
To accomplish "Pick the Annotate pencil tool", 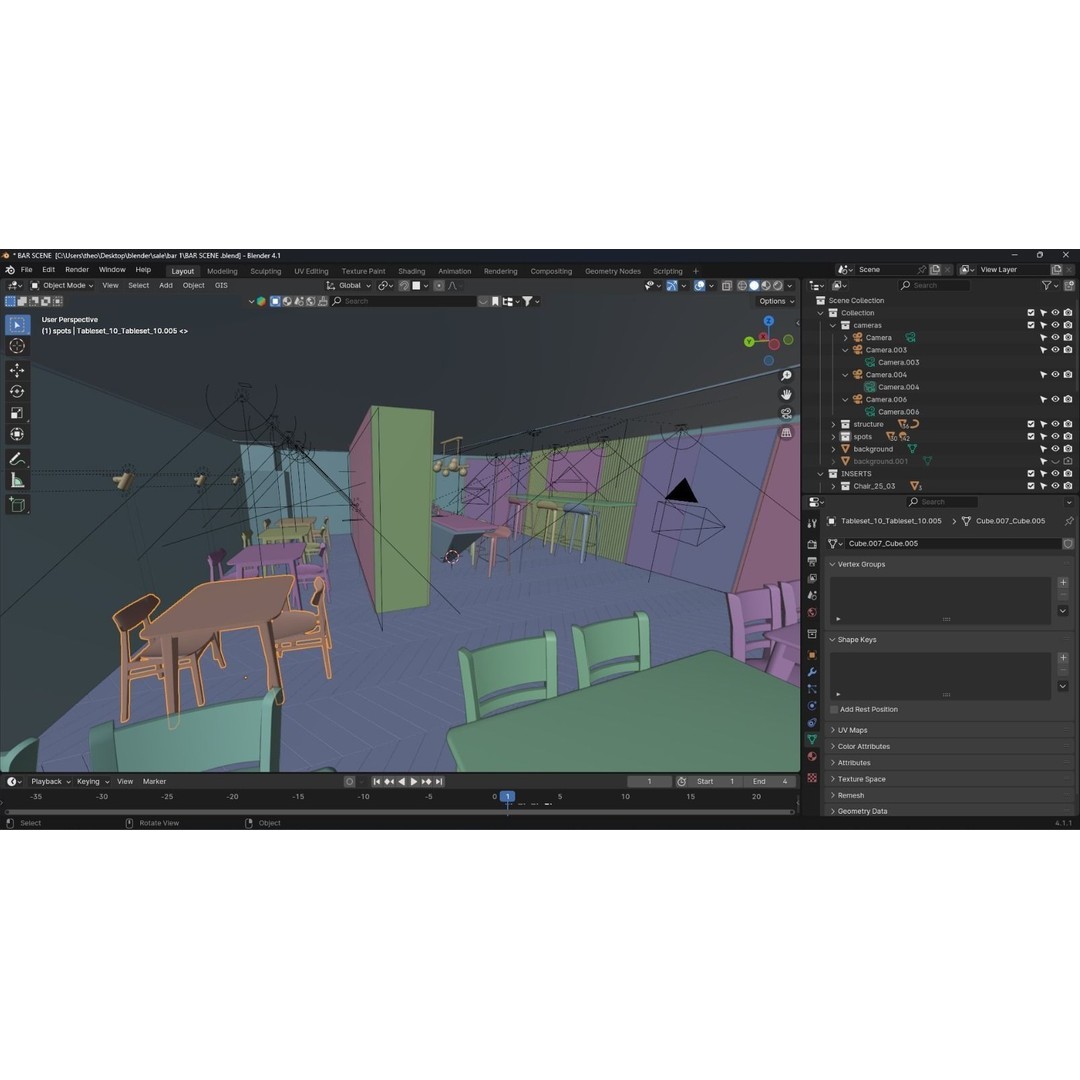I will click(x=17, y=459).
